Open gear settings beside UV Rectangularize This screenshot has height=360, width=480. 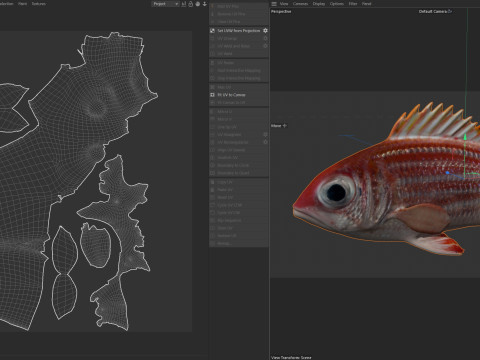click(265, 142)
